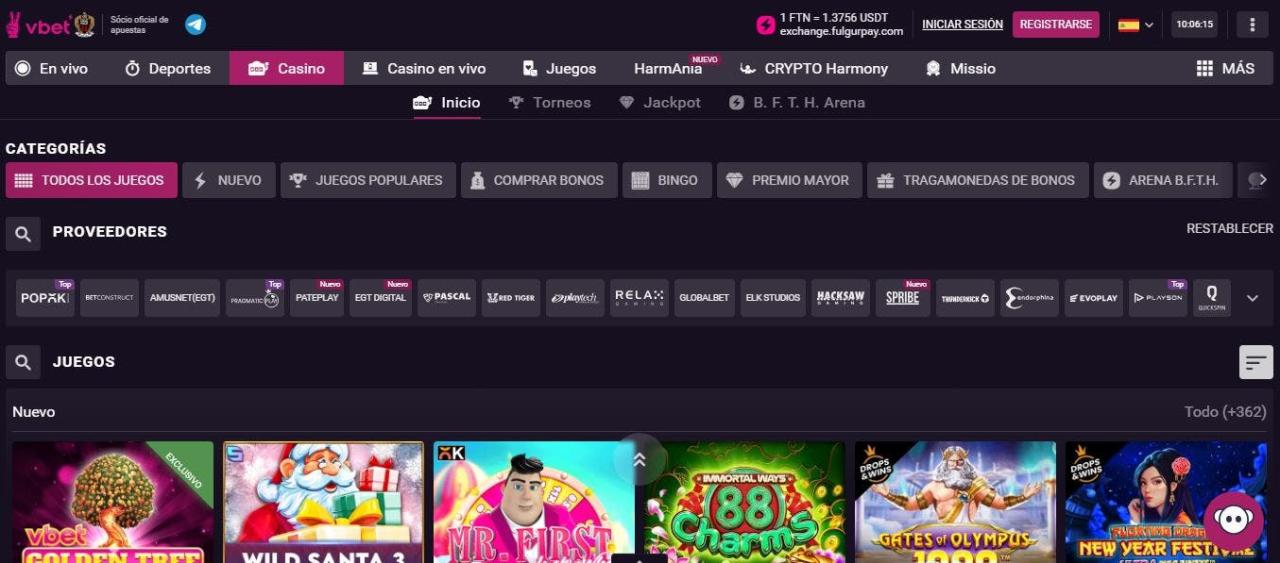Select ARENA B.F.T.H. category
The height and width of the screenshot is (563, 1280).
(x=1162, y=180)
